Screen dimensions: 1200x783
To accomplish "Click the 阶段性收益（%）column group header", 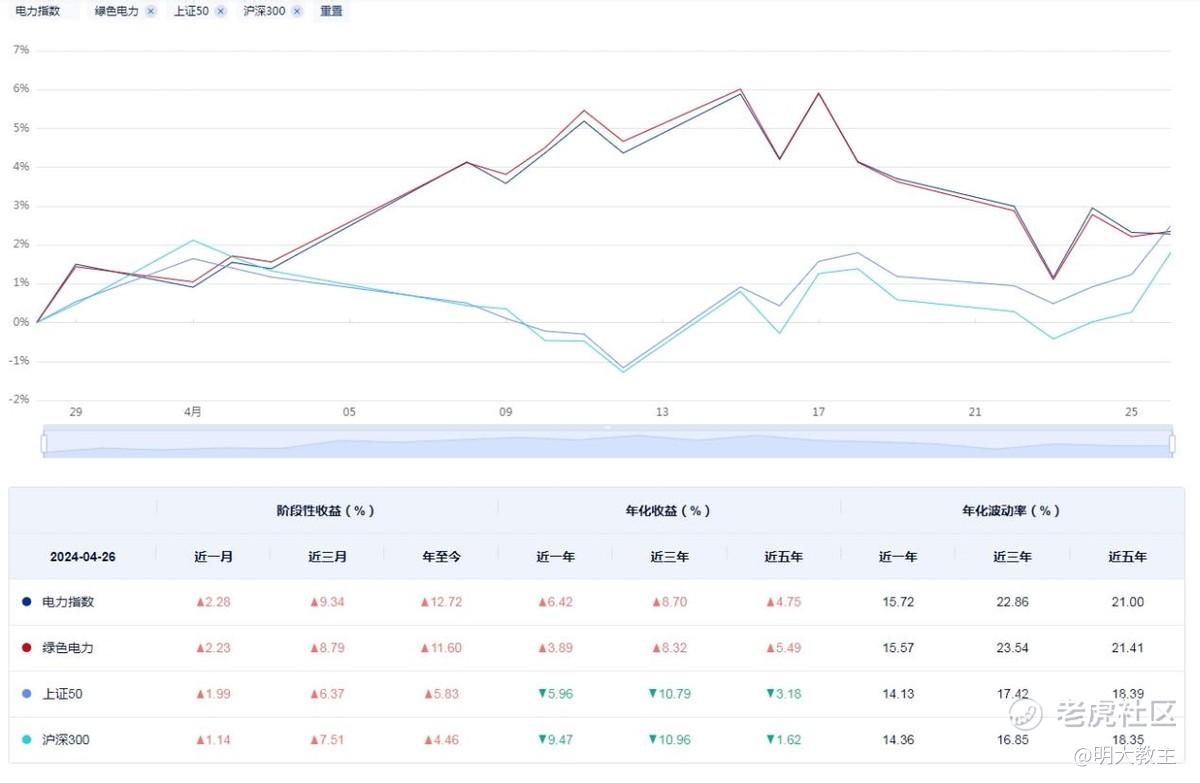I will click(325, 510).
